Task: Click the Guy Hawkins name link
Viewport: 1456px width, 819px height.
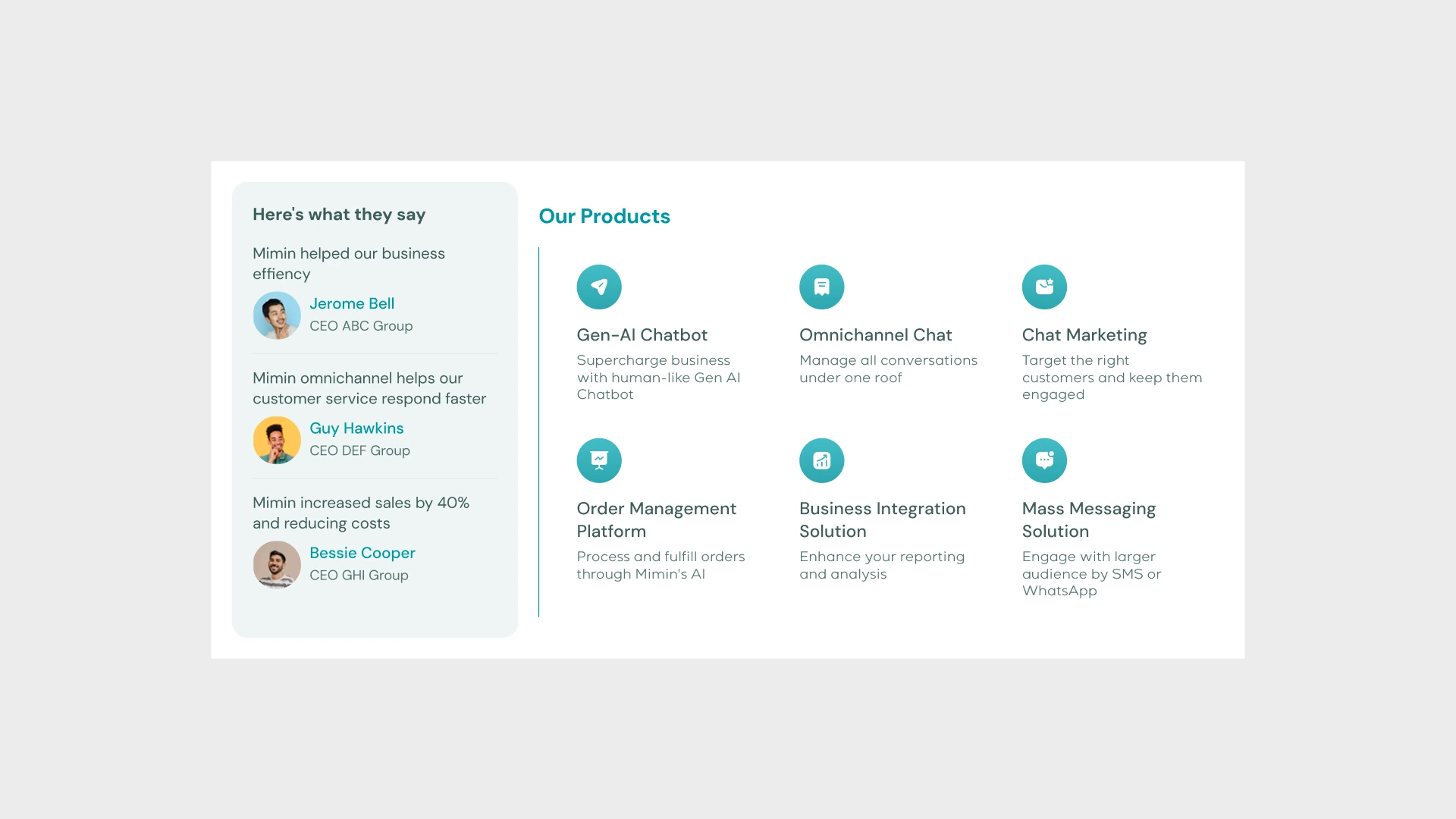Action: click(356, 428)
